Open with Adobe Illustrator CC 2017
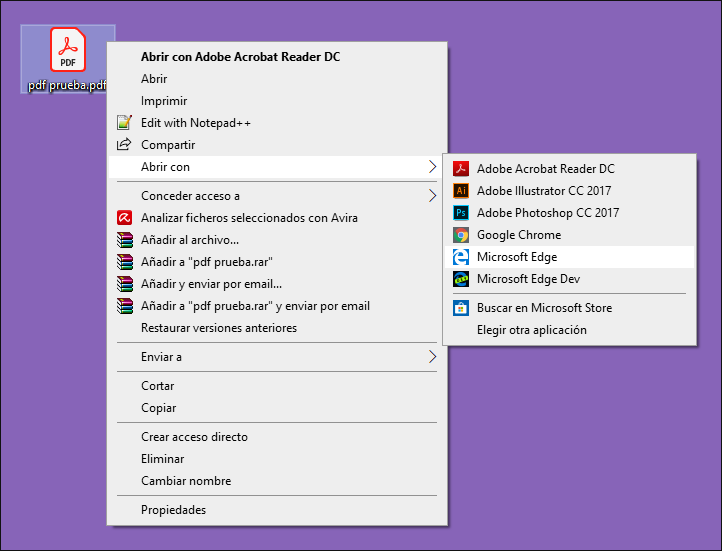 [570, 191]
